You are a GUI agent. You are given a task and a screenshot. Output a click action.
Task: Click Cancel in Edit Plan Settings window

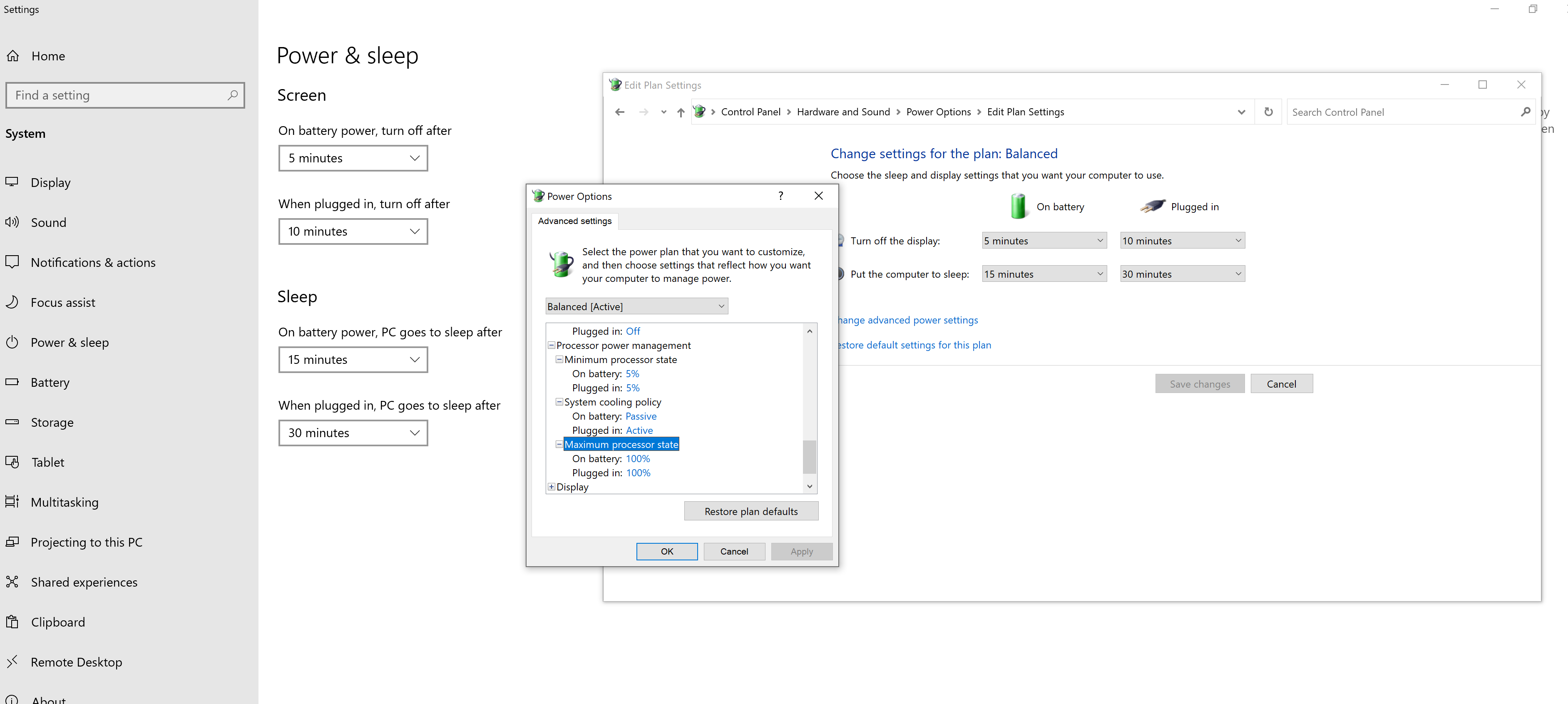(1281, 384)
